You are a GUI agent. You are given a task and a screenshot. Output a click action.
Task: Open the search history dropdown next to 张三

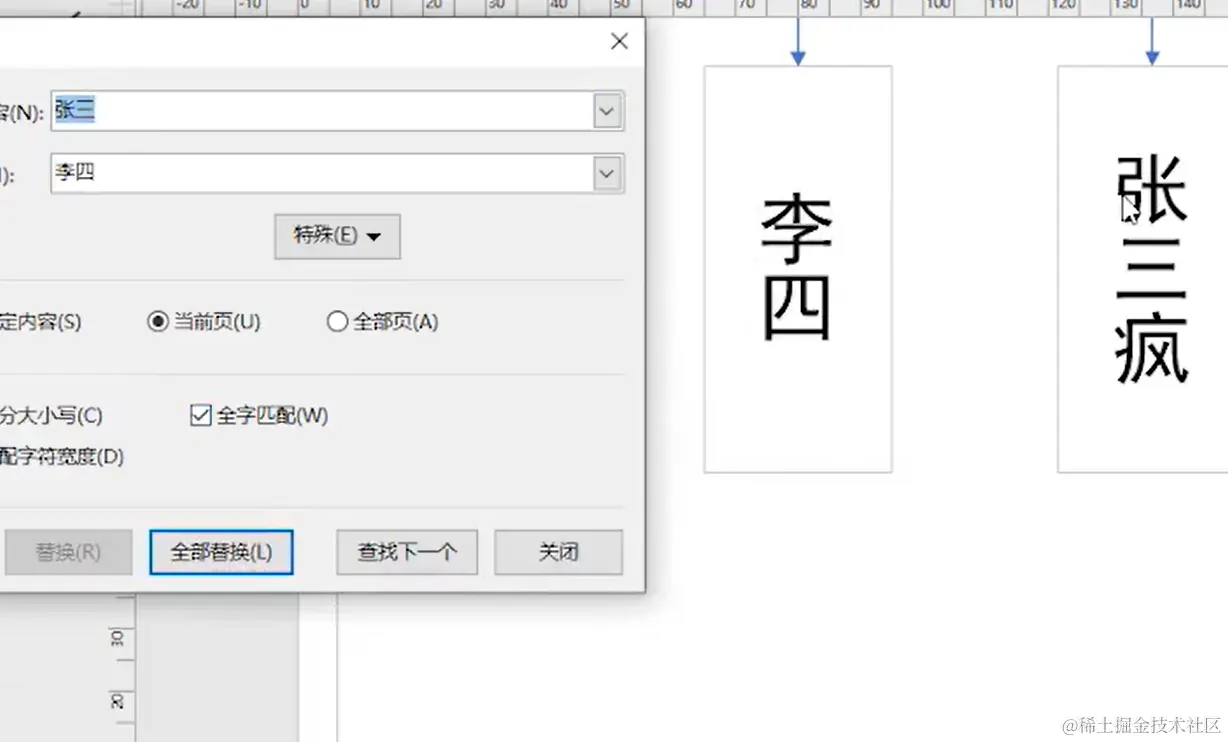pyautogui.click(x=606, y=111)
